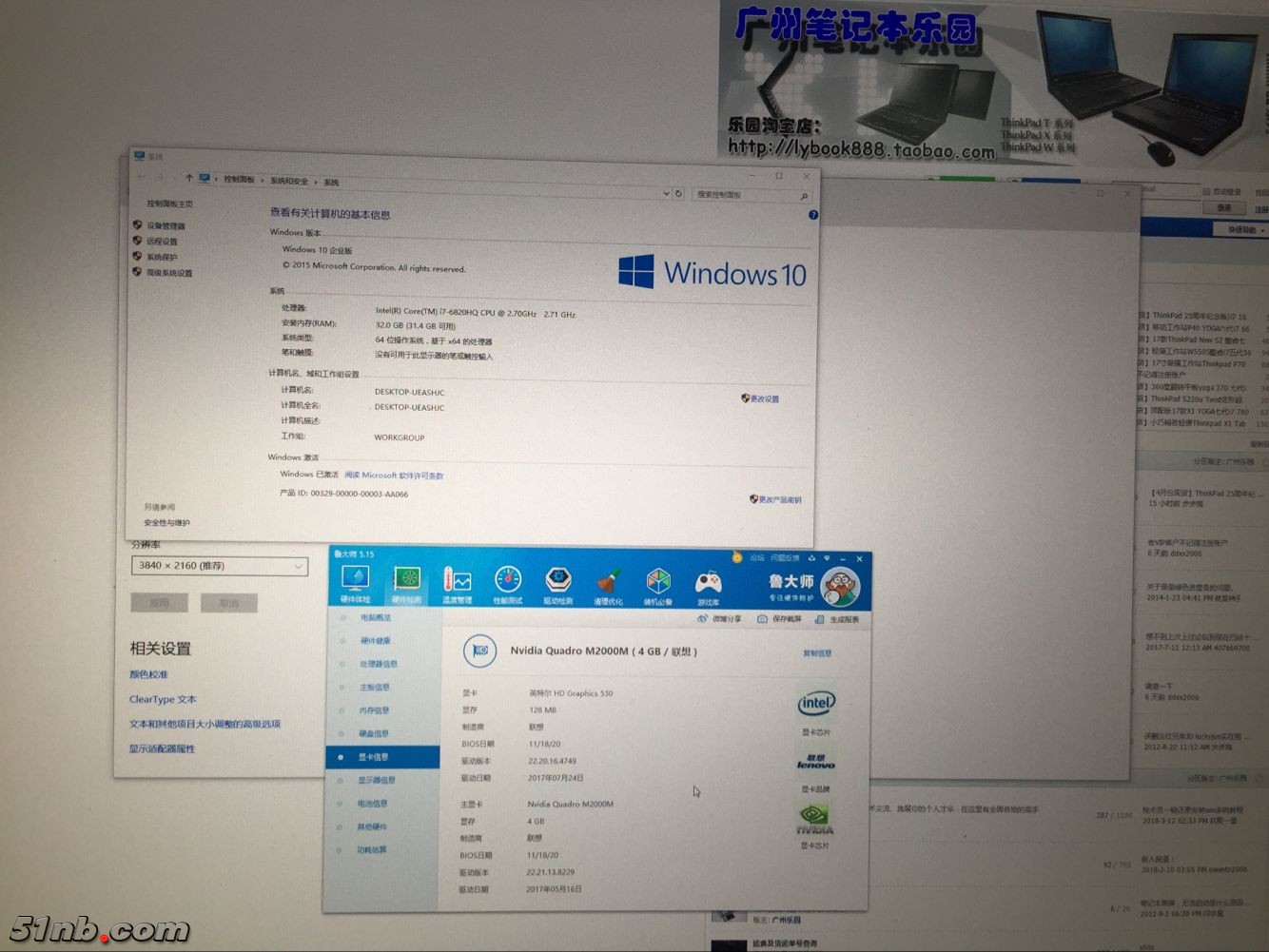Viewport: 1269px width, 952px height.
Task: Open 颜色校准 color calibration link
Action: [x=148, y=674]
